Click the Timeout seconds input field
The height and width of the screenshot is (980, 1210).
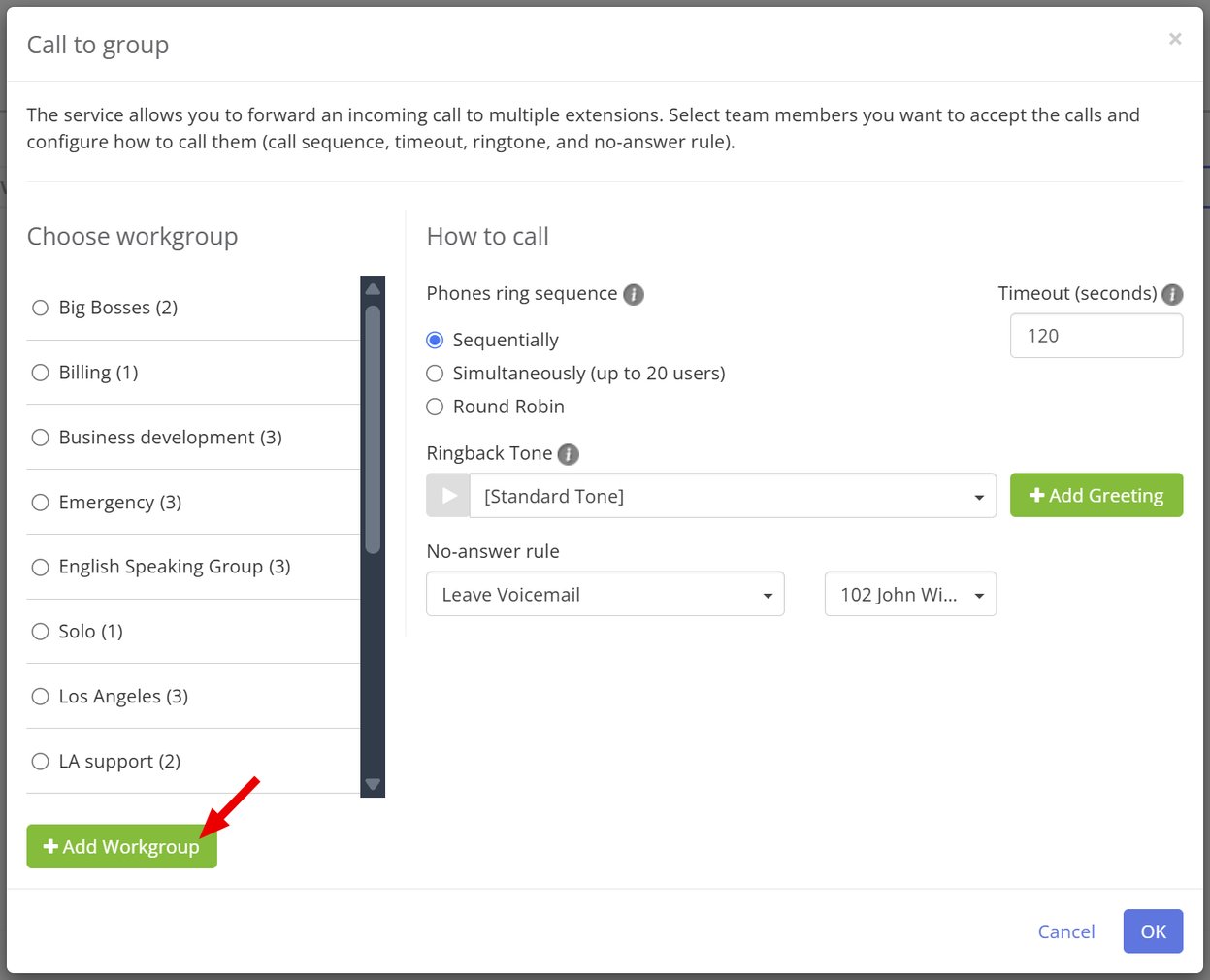coord(1096,336)
